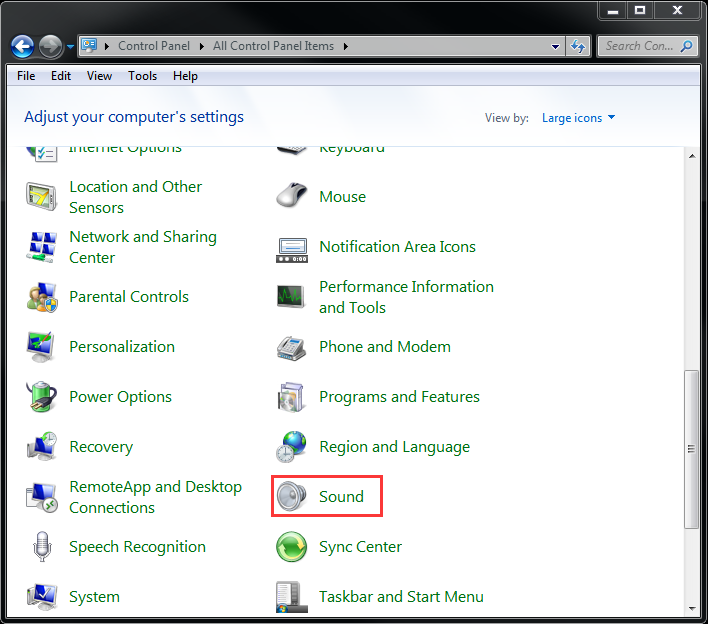Open the View menu
This screenshot has height=624, width=708.
point(99,76)
